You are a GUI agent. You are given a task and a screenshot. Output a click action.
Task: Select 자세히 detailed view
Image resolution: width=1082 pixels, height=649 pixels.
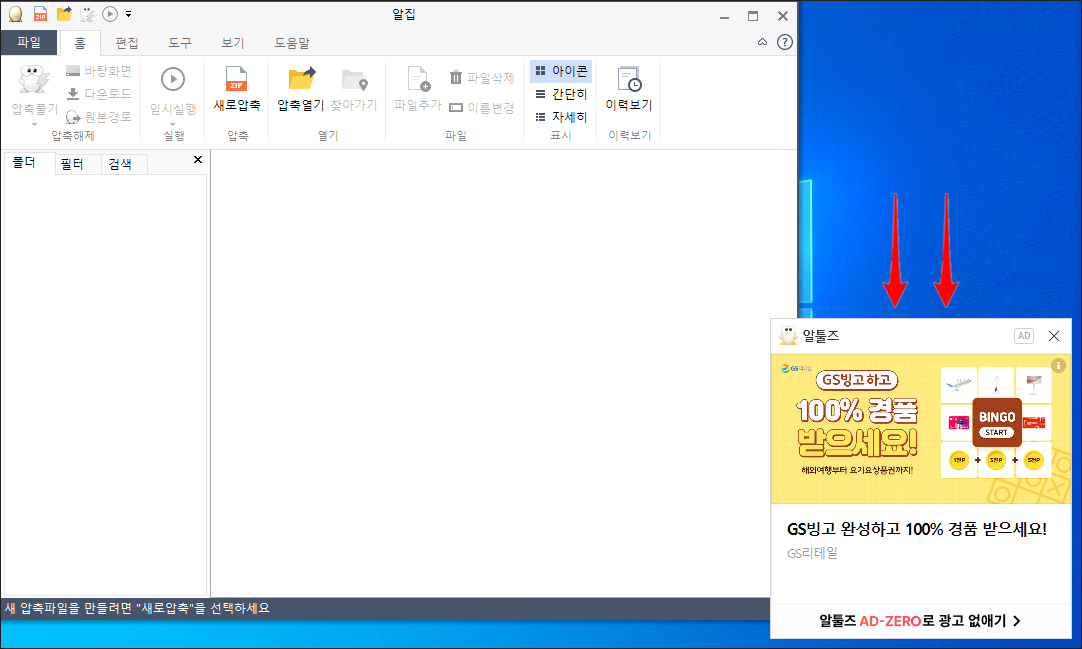[561, 117]
